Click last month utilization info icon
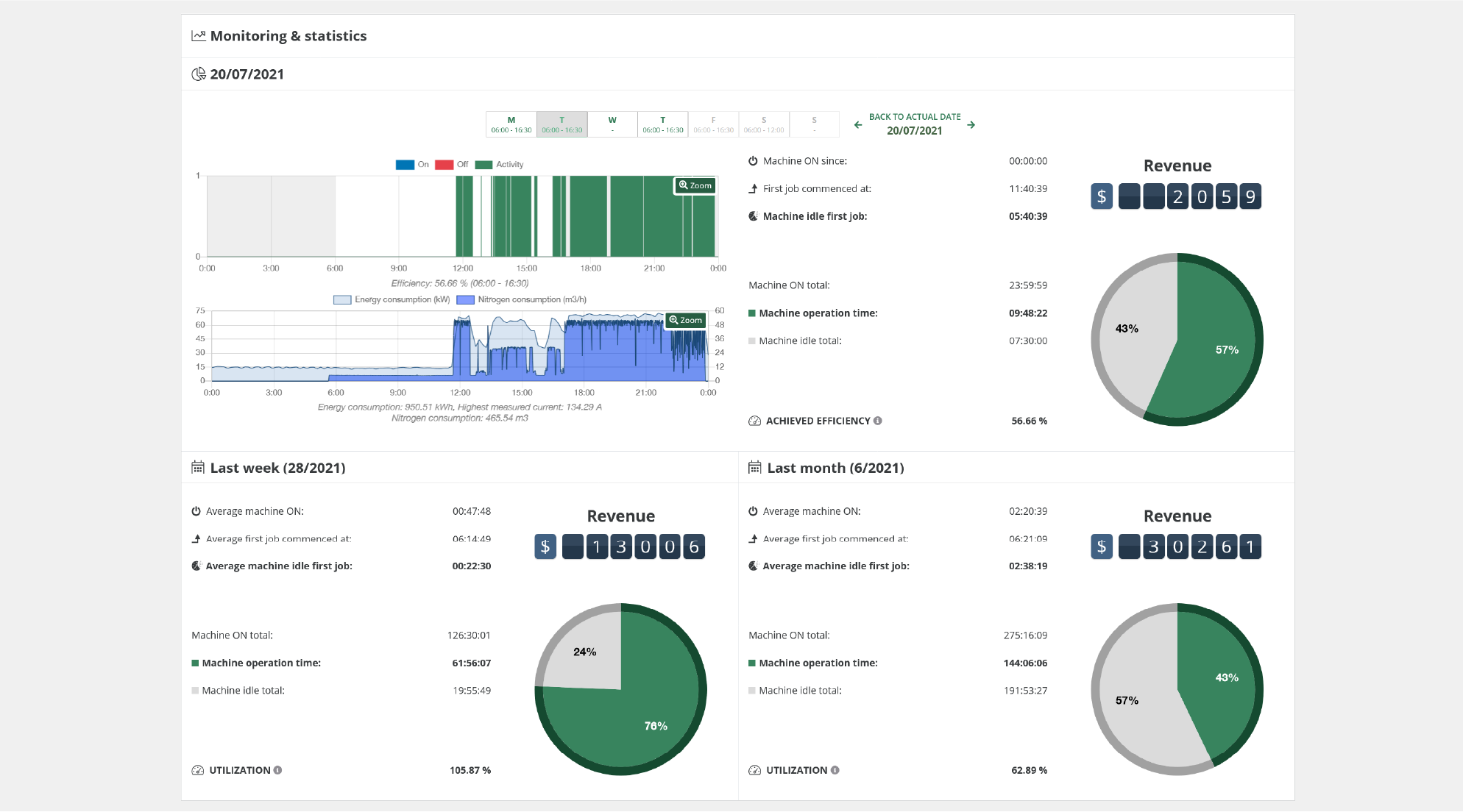Image resolution: width=1463 pixels, height=812 pixels. (x=835, y=770)
